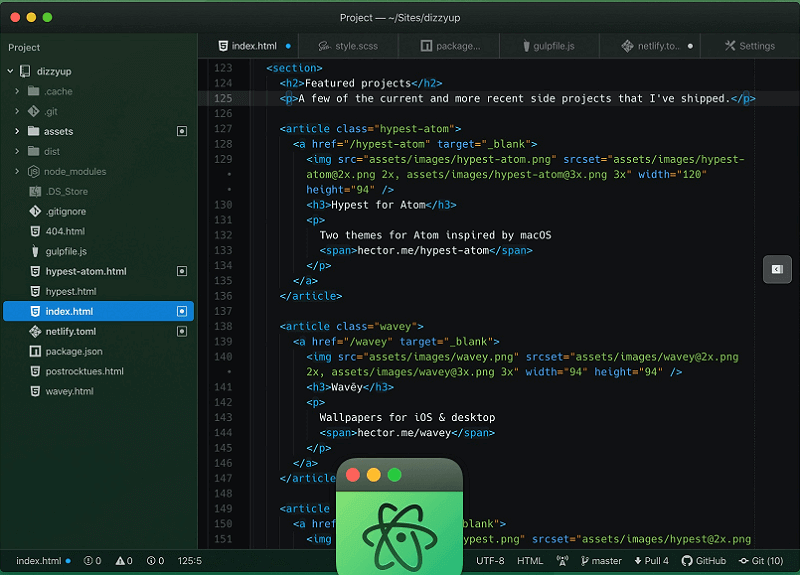Select netlify.toml file in the sidebar

coord(70,331)
